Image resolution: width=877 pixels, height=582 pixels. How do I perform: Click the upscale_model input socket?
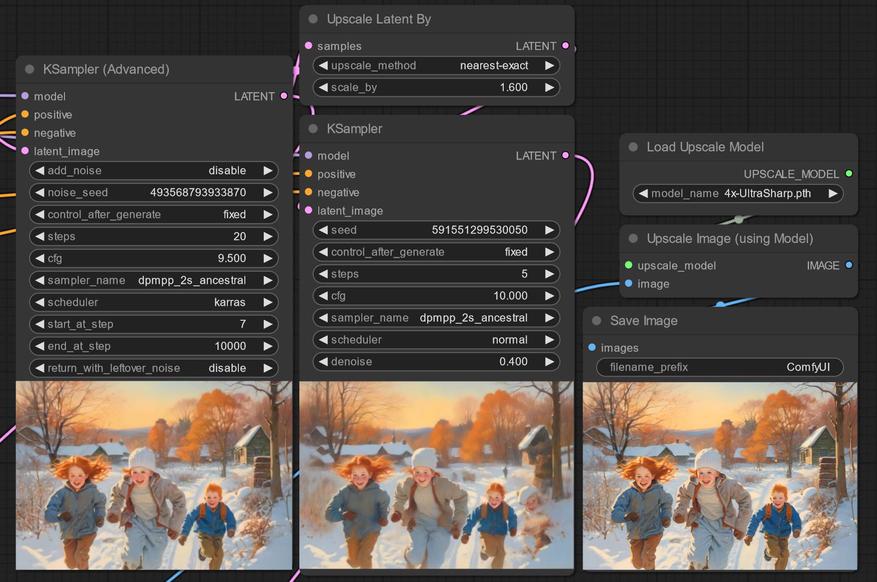pyautogui.click(x=629, y=266)
